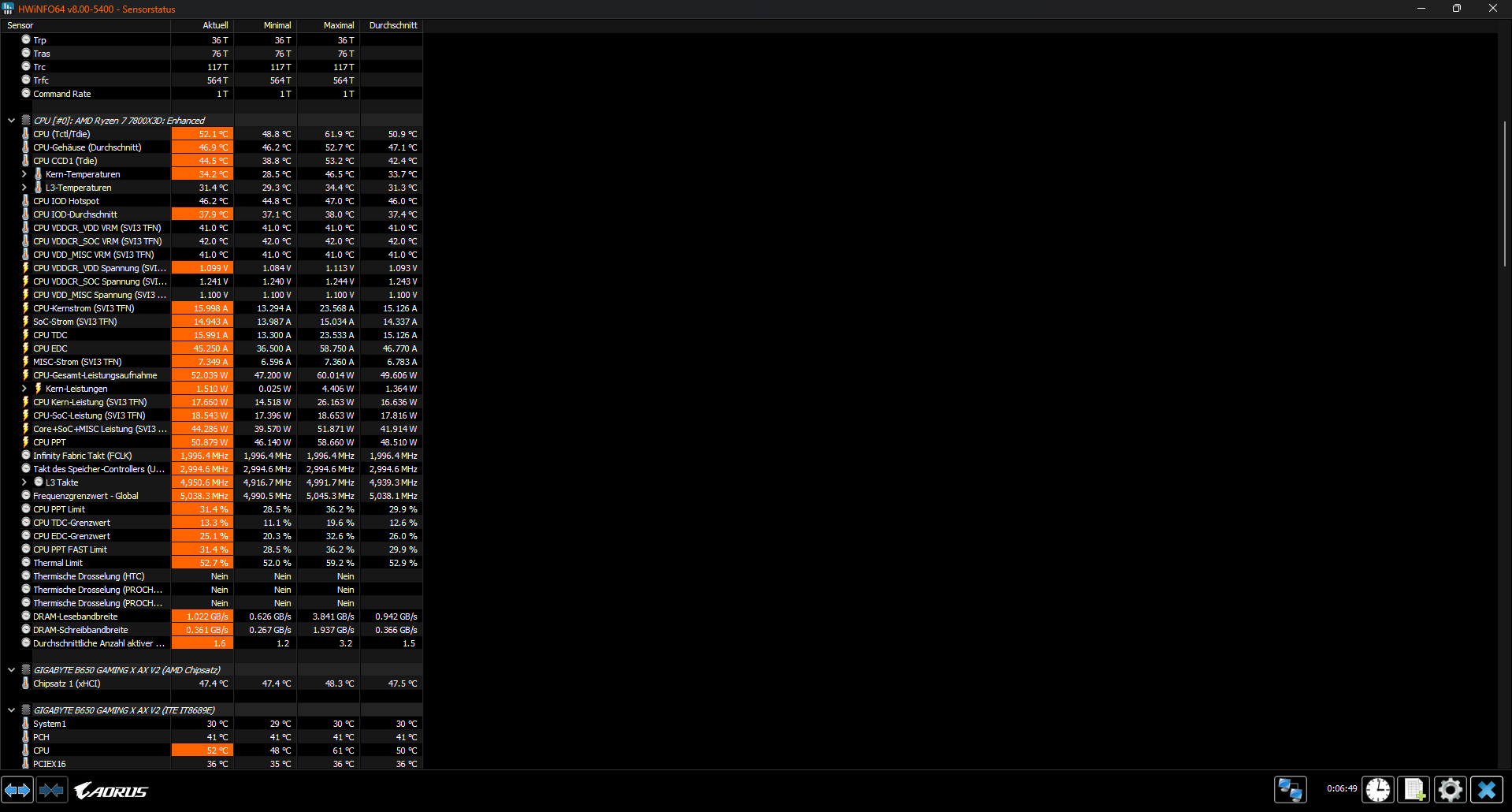Click the circle icon of Thermal Limit

tap(26, 563)
